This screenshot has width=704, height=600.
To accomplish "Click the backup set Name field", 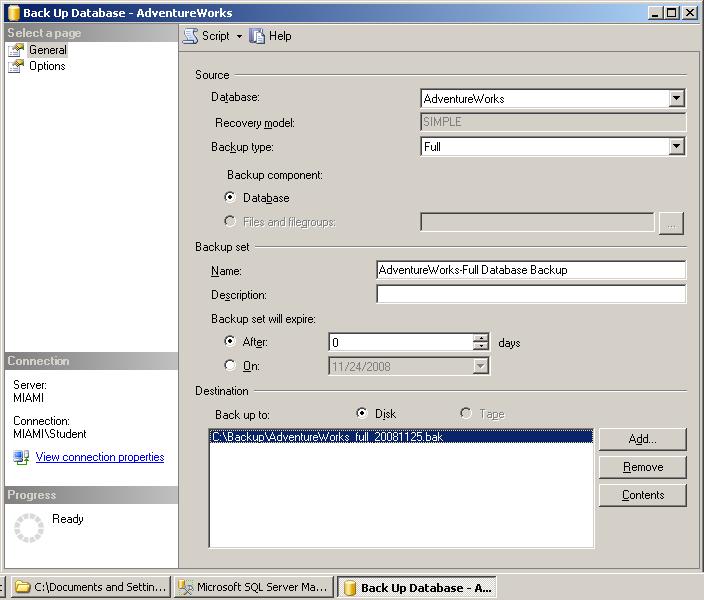I will pyautogui.click(x=531, y=270).
